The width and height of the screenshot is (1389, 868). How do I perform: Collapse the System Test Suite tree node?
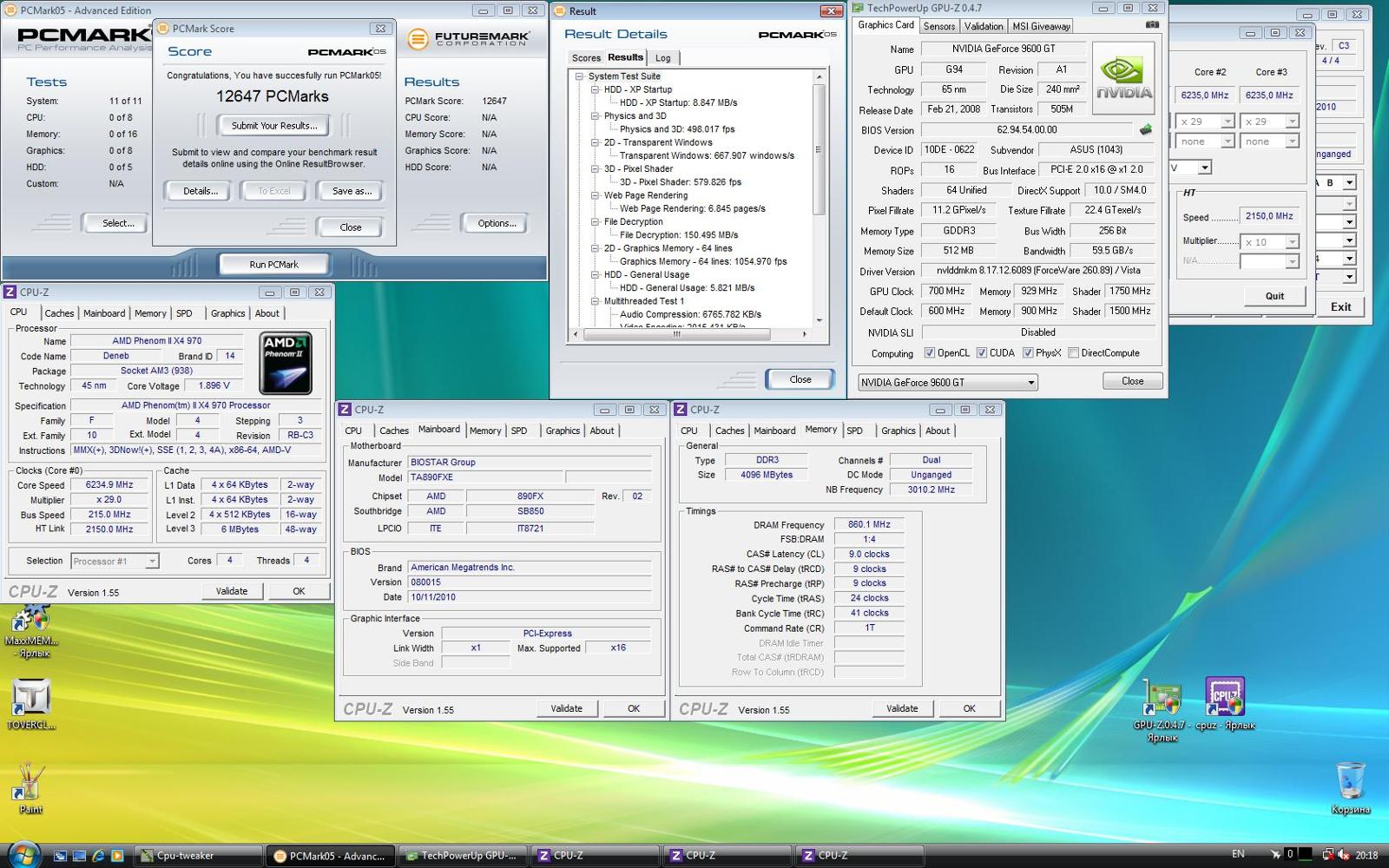(579, 76)
